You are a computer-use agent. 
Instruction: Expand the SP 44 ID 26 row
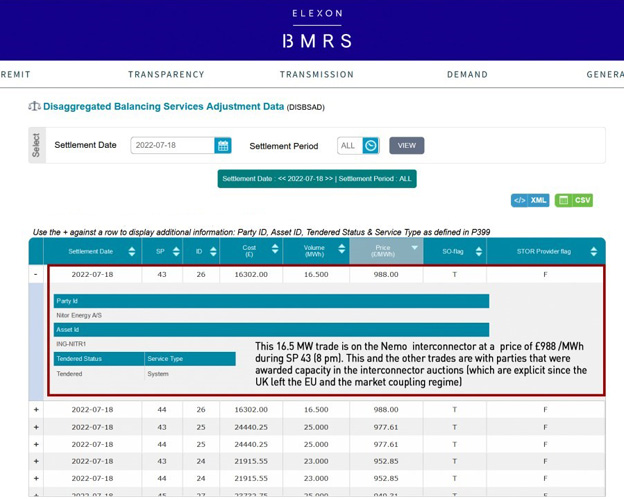(x=36, y=409)
